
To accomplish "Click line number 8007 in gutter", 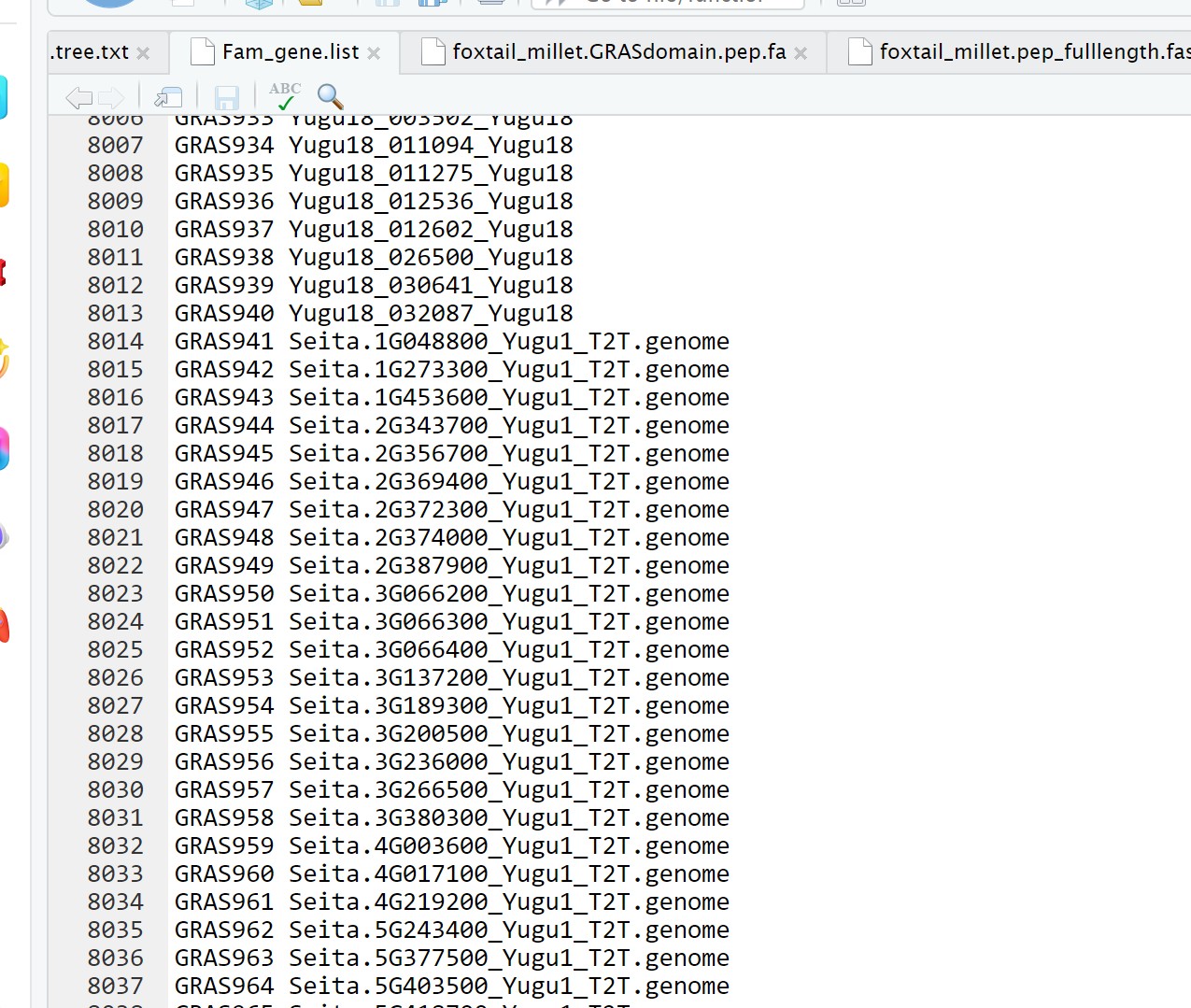I will (x=116, y=146).
